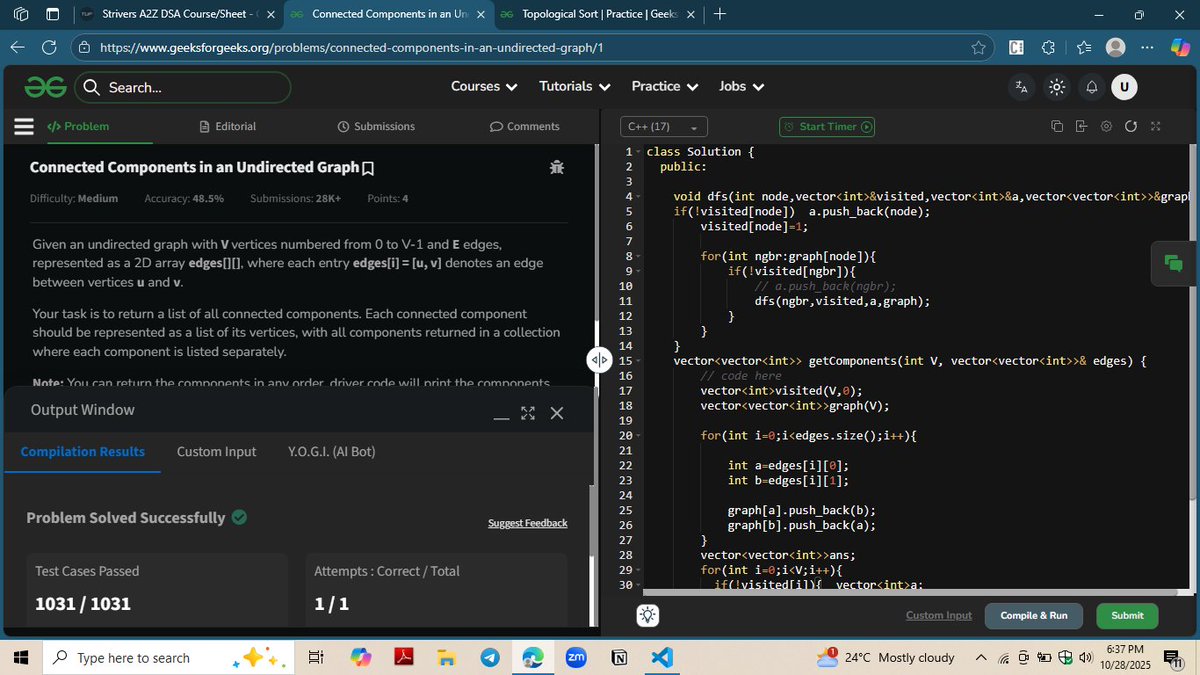
Task: Click the copy code icon
Action: click(1057, 126)
